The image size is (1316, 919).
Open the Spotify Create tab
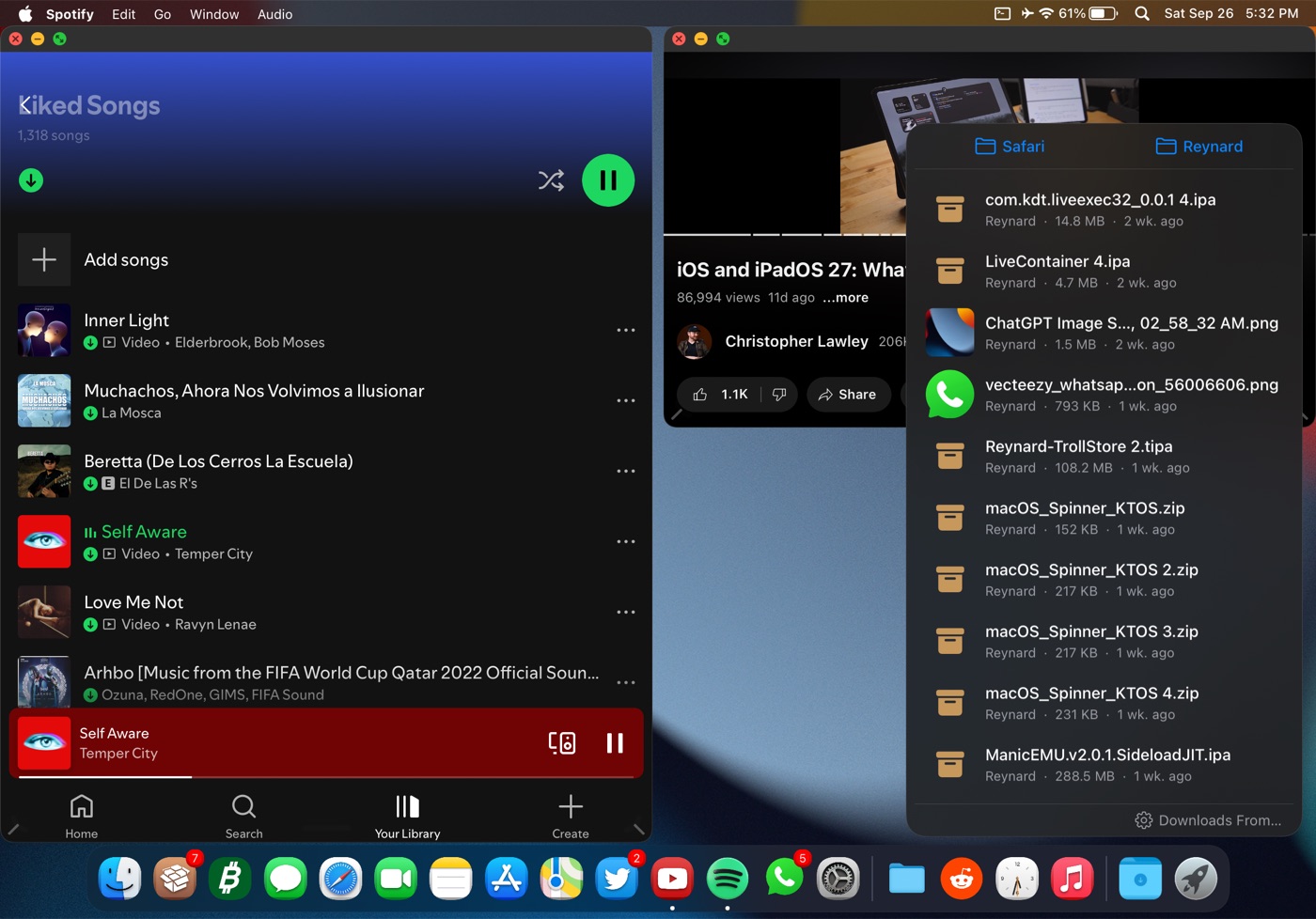click(x=571, y=817)
